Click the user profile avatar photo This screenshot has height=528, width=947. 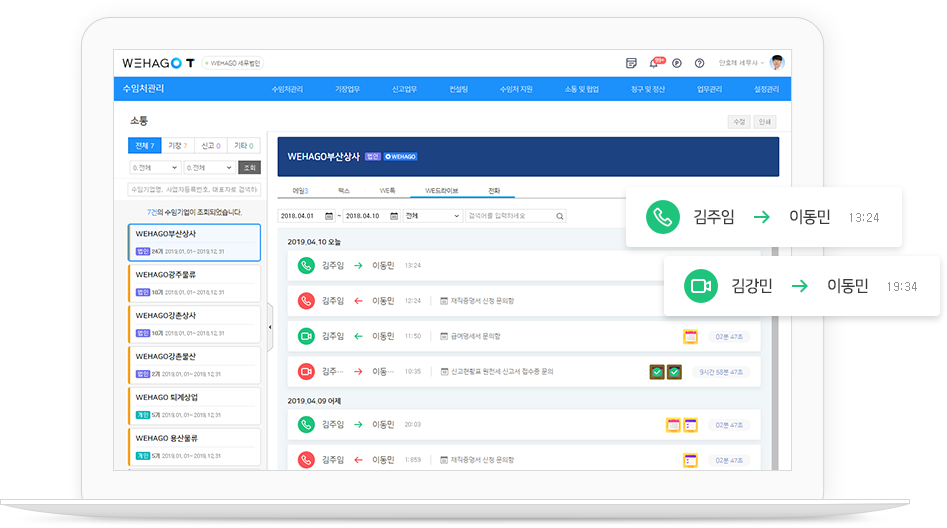[777, 62]
